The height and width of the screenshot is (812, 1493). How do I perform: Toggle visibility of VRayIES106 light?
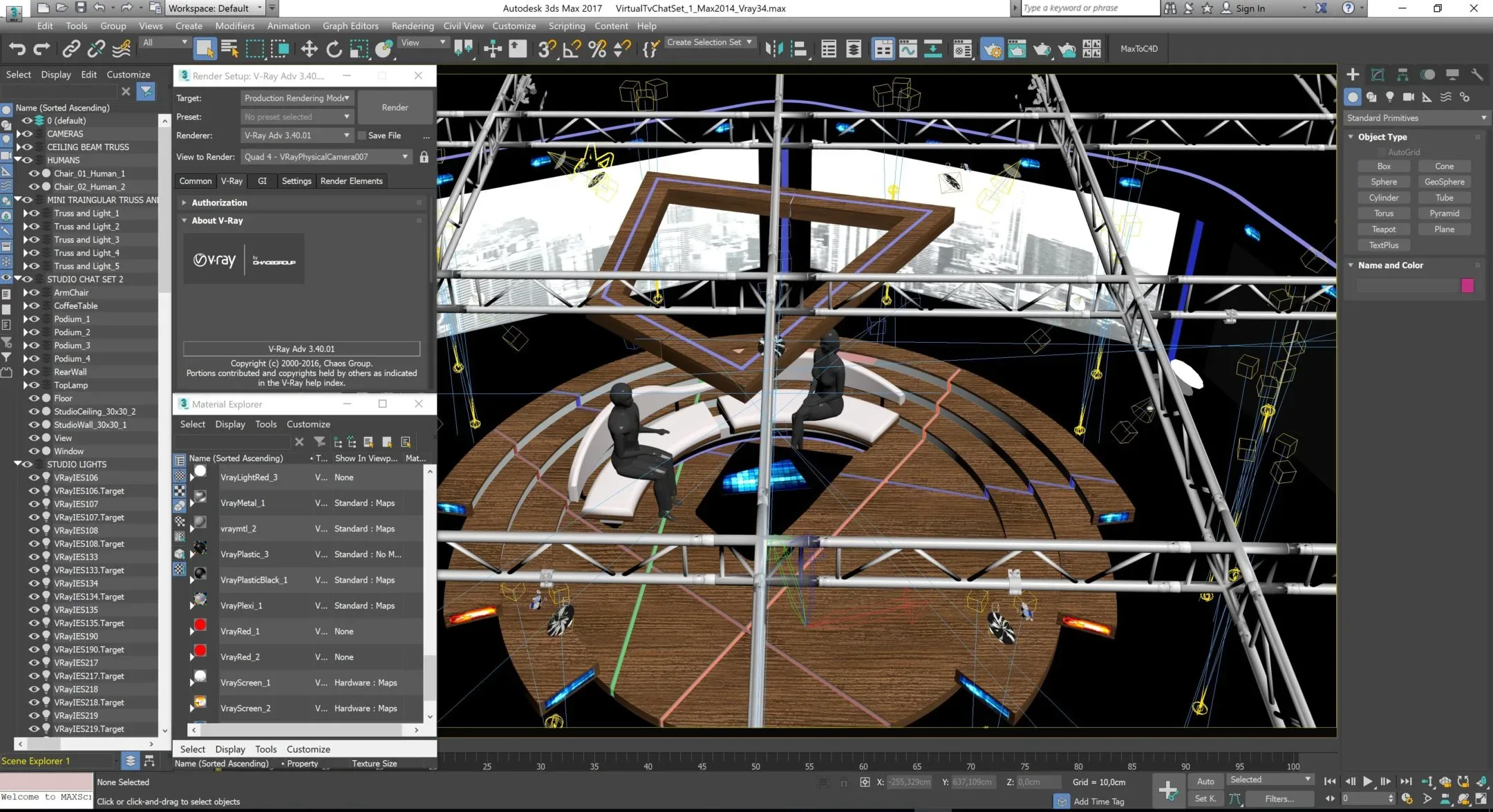(34, 478)
